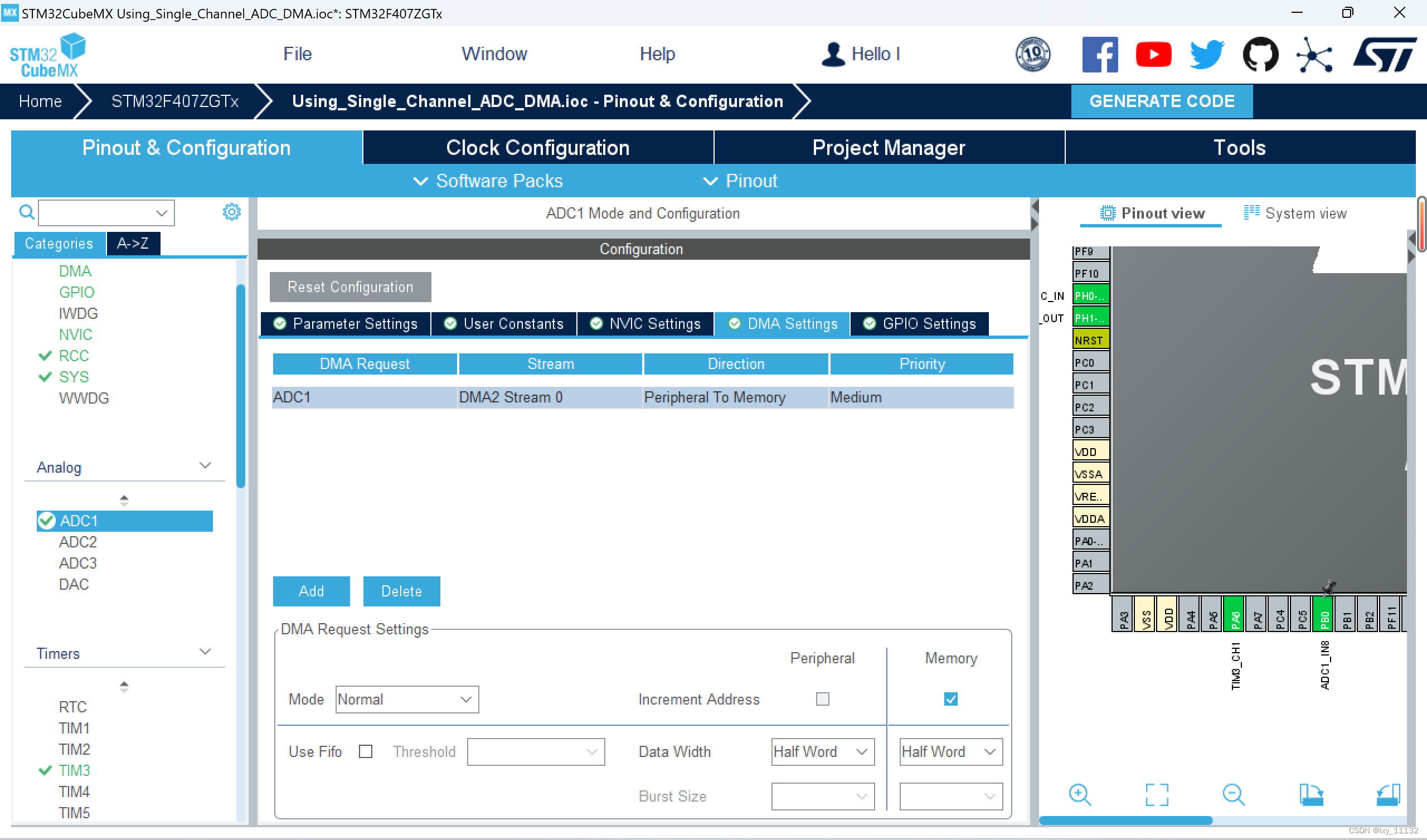Open the YouTube icon link

click(x=1153, y=55)
